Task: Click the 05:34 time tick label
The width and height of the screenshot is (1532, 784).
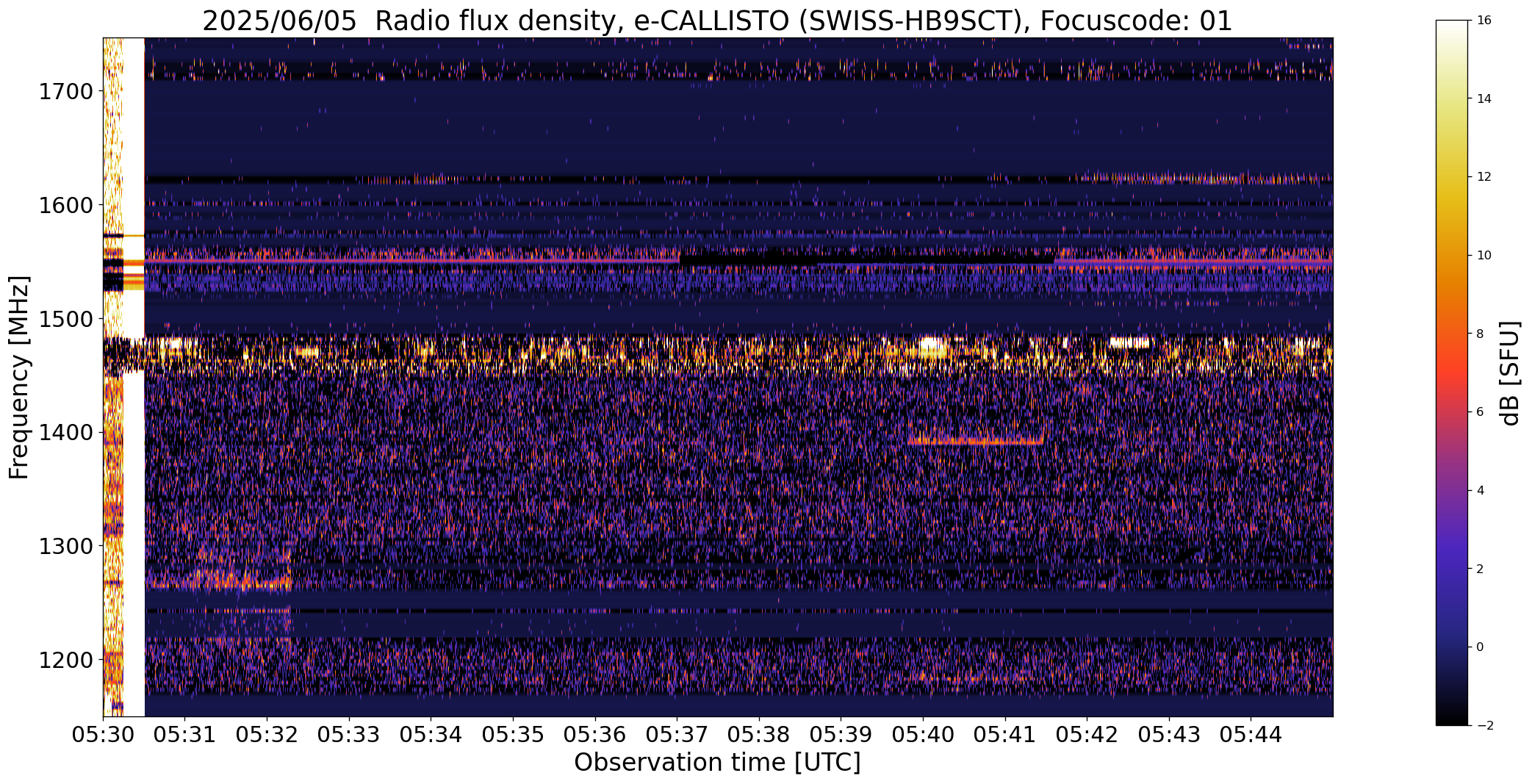Action: click(x=431, y=735)
